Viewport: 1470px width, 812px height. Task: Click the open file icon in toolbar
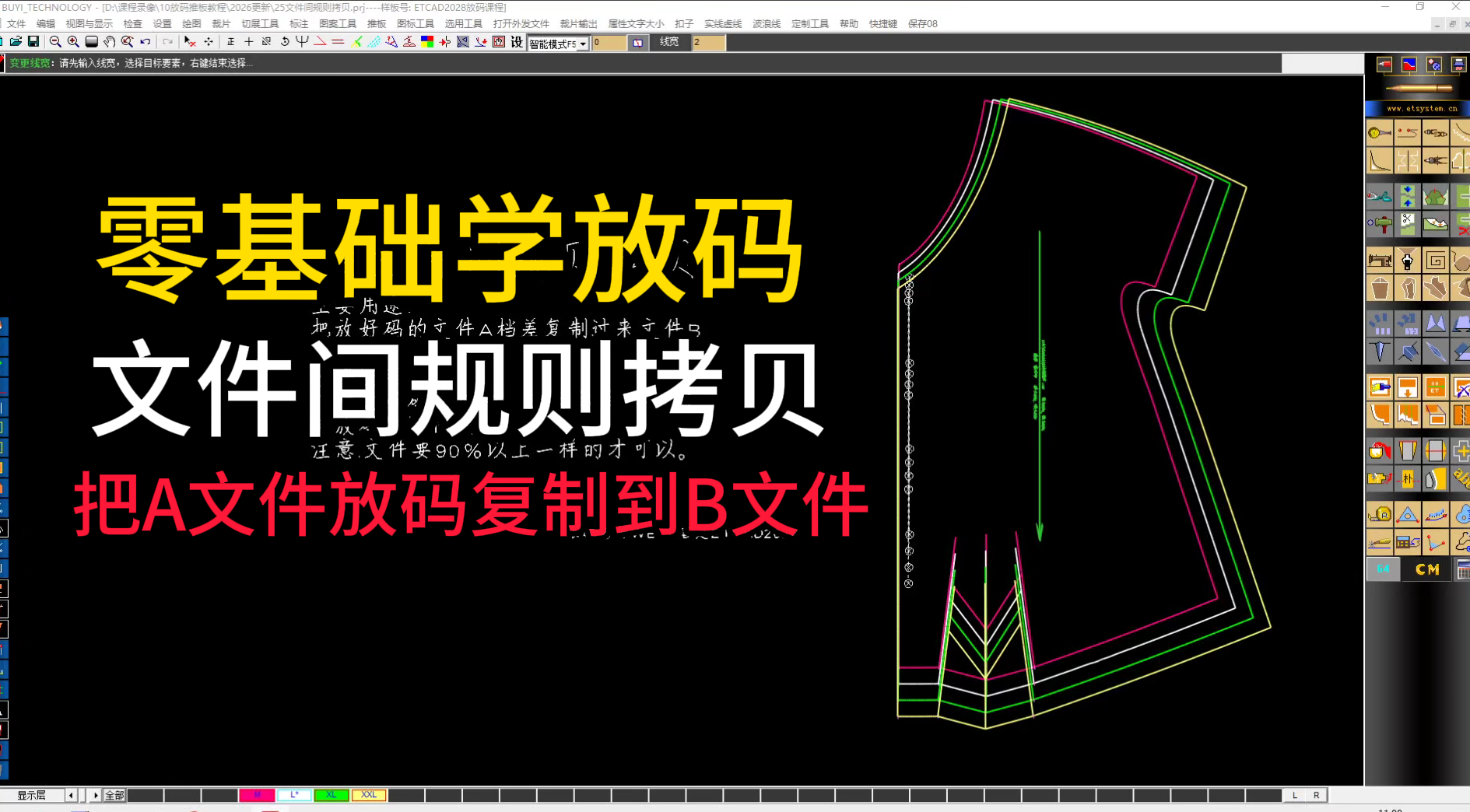pyautogui.click(x=16, y=42)
